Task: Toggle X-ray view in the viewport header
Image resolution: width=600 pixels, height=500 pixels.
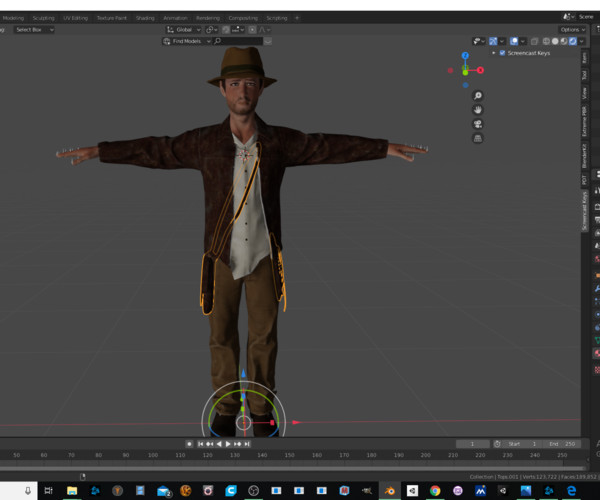Action: 534,41
